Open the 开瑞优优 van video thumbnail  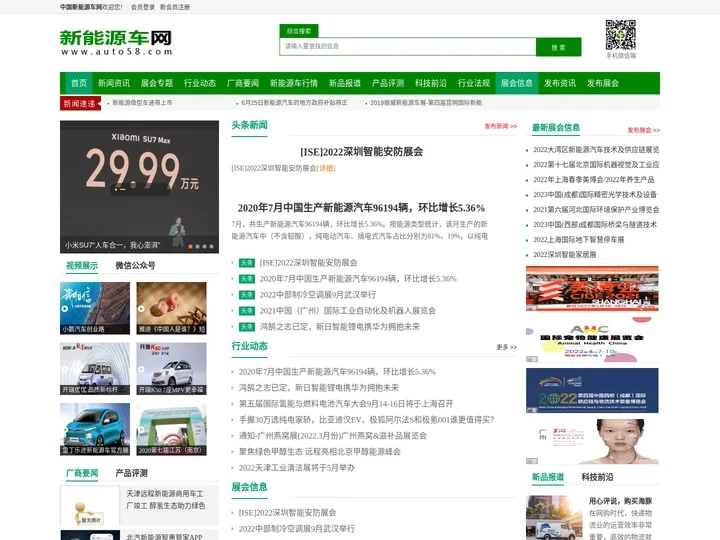tap(95, 368)
